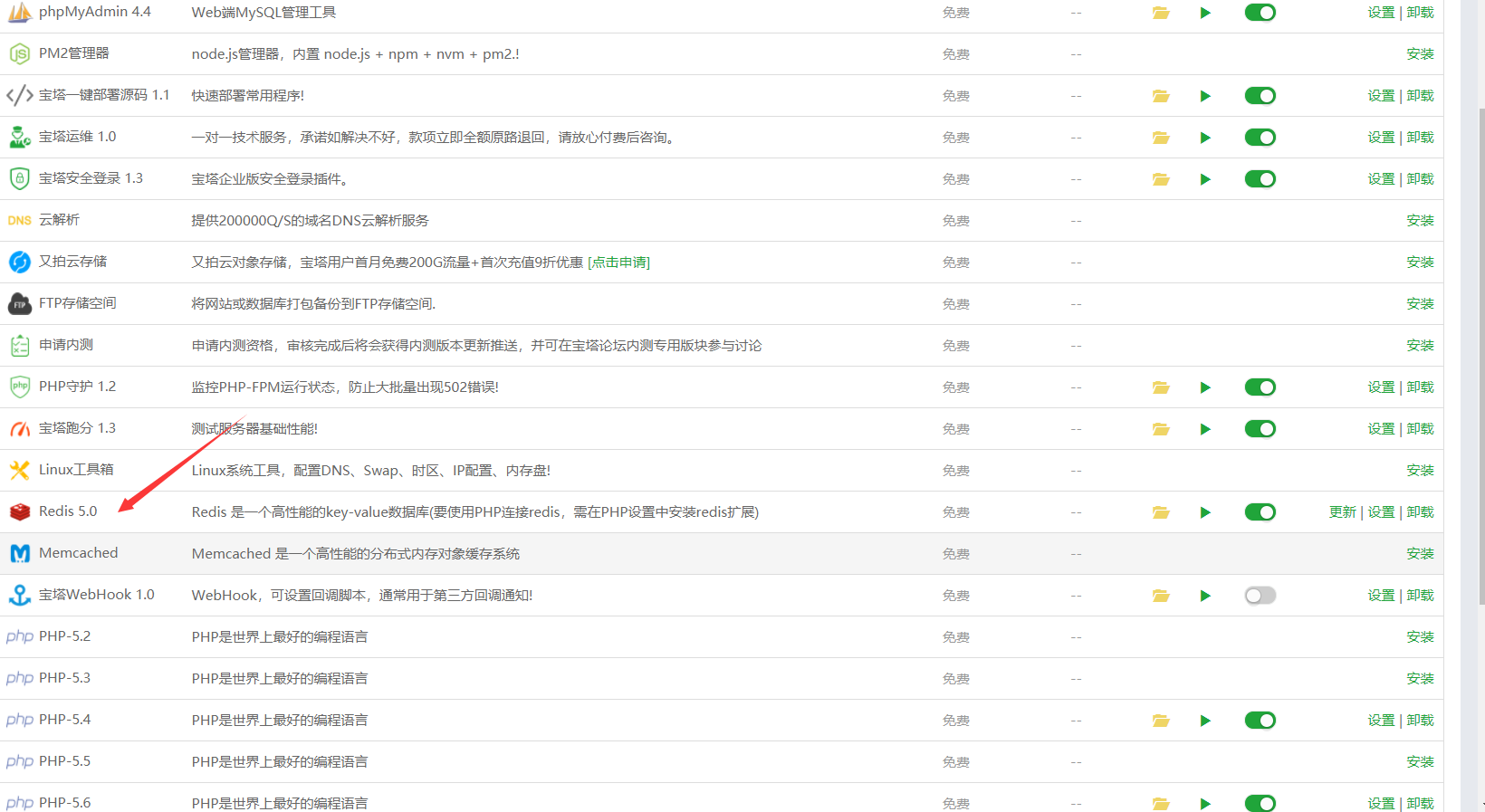The image size is (1485, 812).
Task: Click 安装 for PHP-5.5
Action: coord(1421,762)
